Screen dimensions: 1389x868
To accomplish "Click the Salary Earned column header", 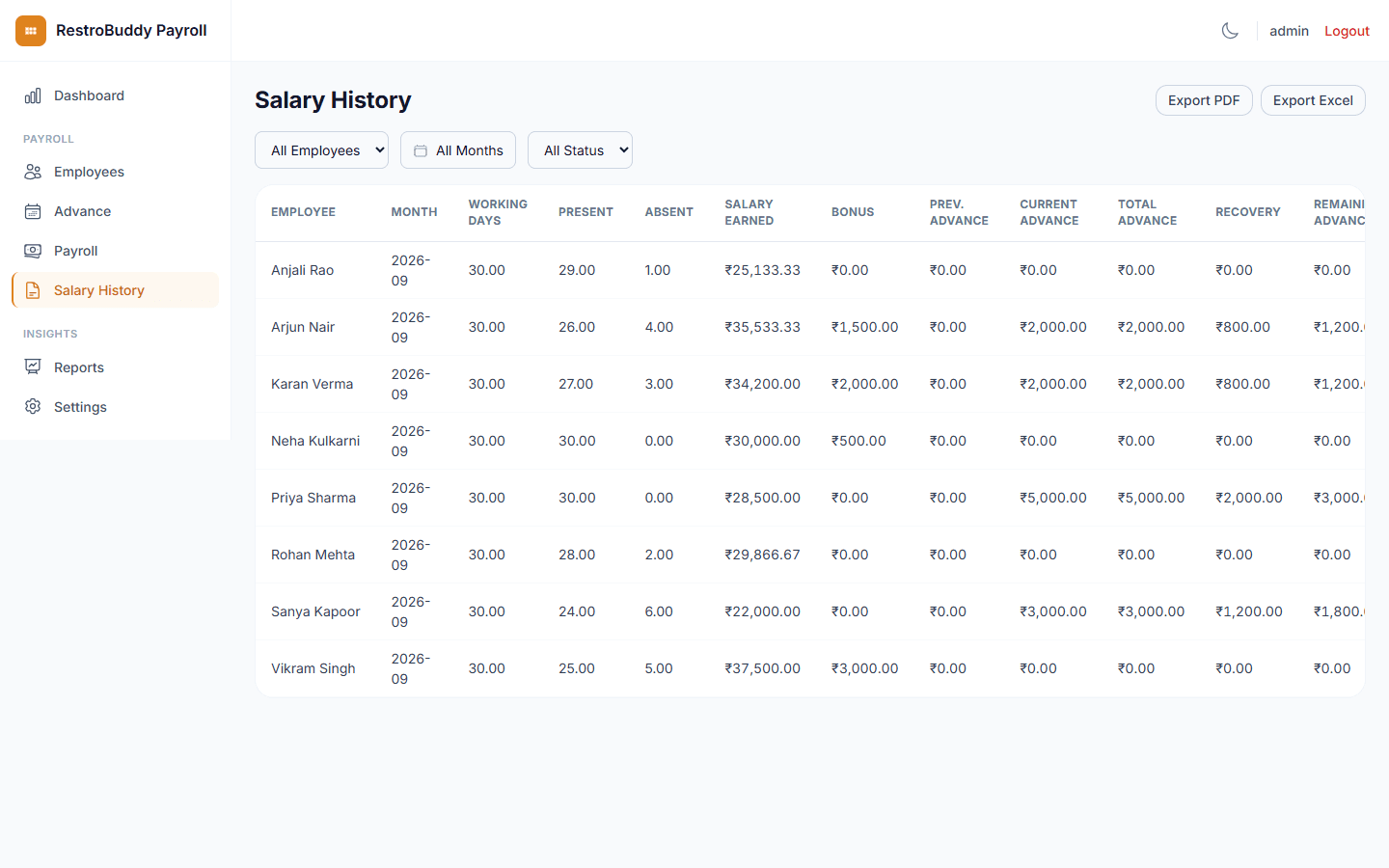I will coord(749,212).
